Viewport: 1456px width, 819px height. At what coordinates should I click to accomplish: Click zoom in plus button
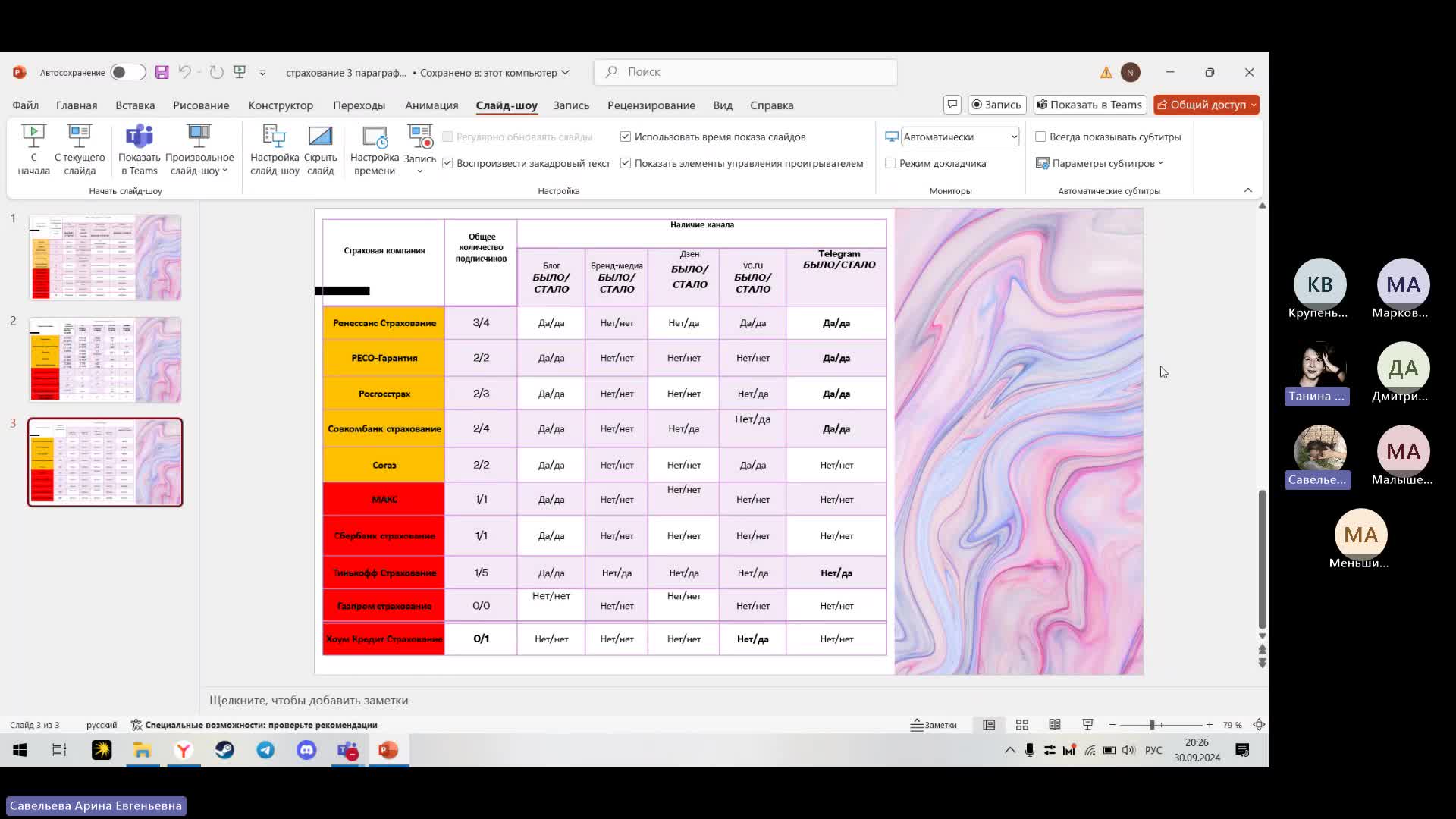click(1210, 725)
